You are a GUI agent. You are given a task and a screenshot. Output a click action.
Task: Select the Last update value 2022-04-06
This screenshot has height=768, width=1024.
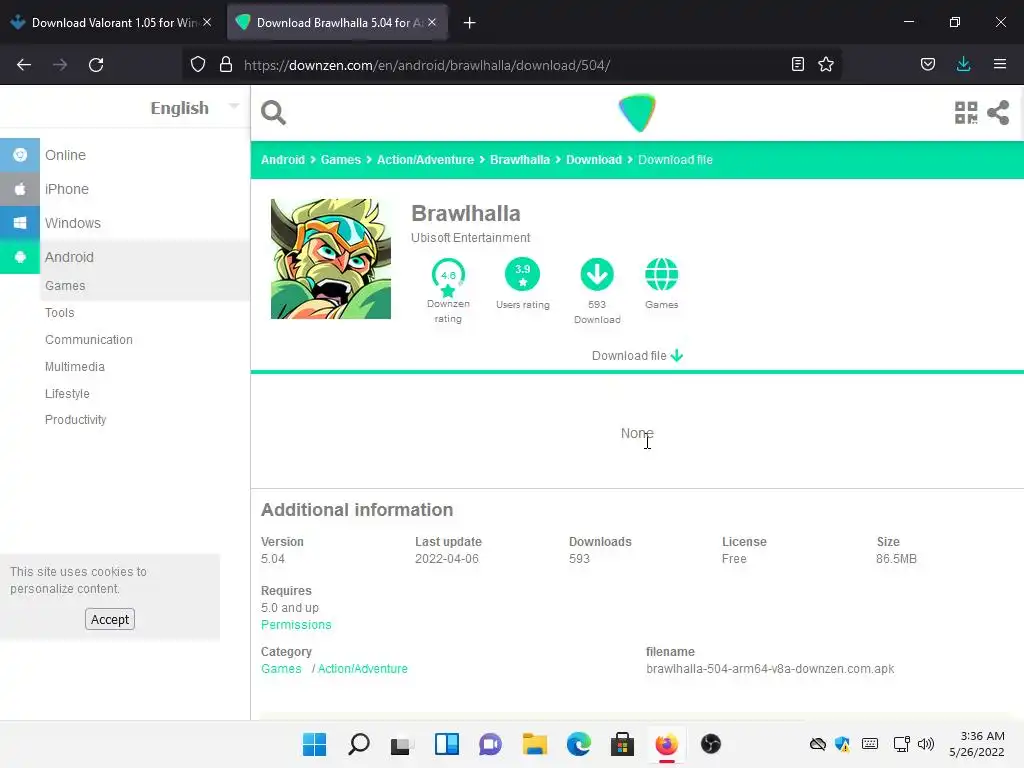(x=447, y=558)
